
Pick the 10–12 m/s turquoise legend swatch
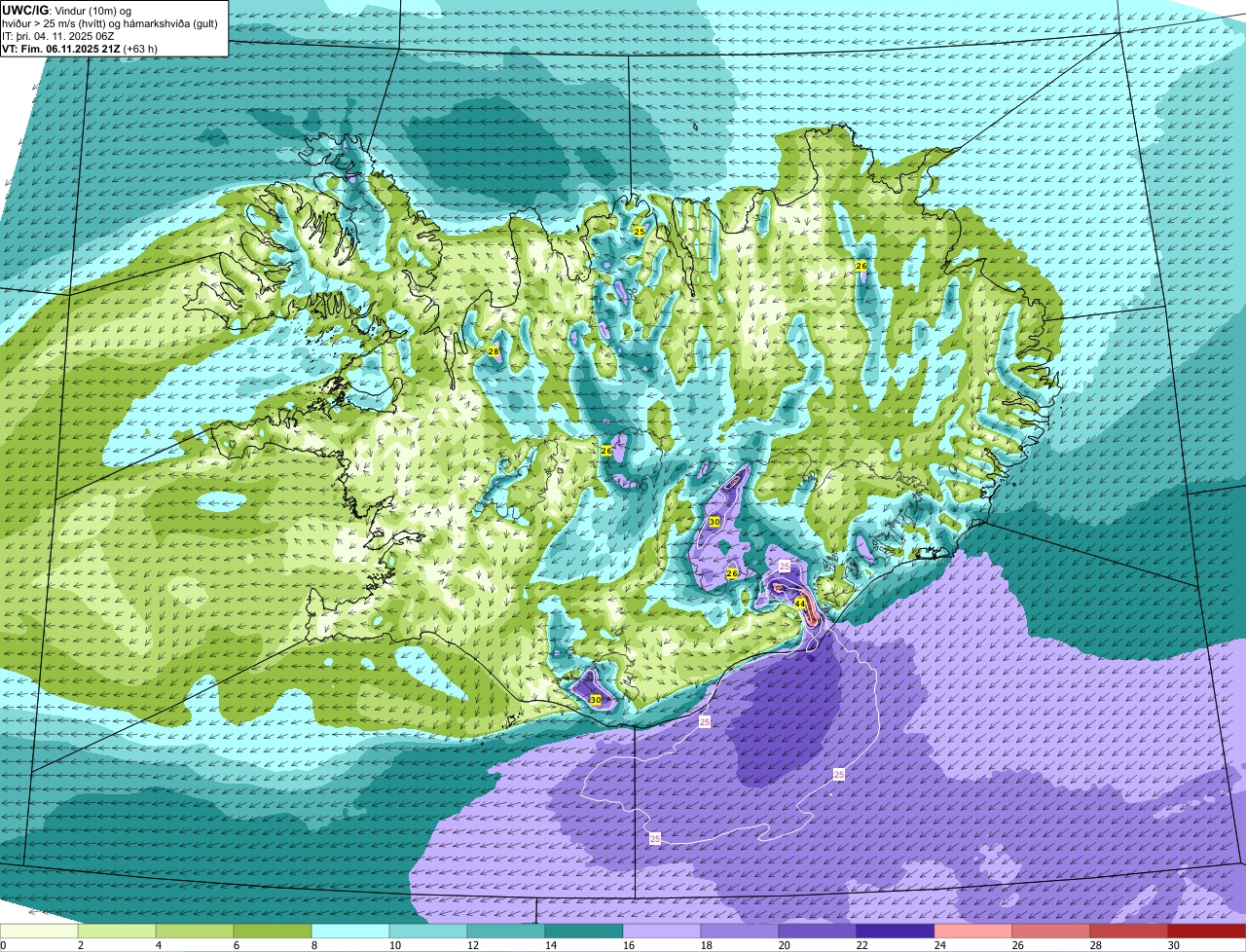point(428,932)
